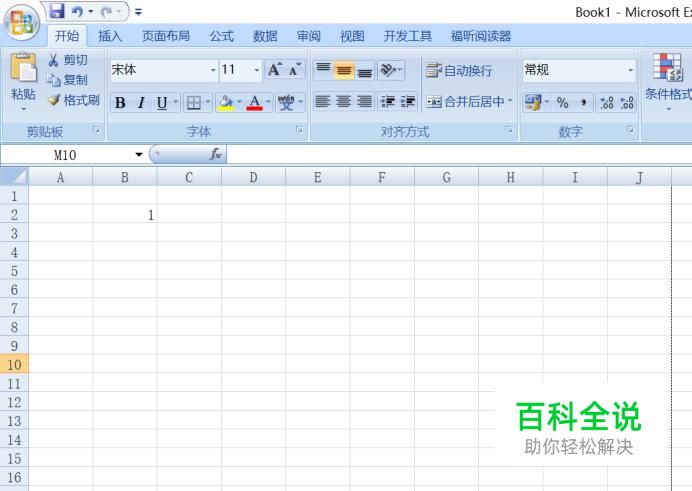Image resolution: width=692 pixels, height=491 pixels.
Task: Open the 开发工具 ribbon tab
Action: [x=408, y=36]
